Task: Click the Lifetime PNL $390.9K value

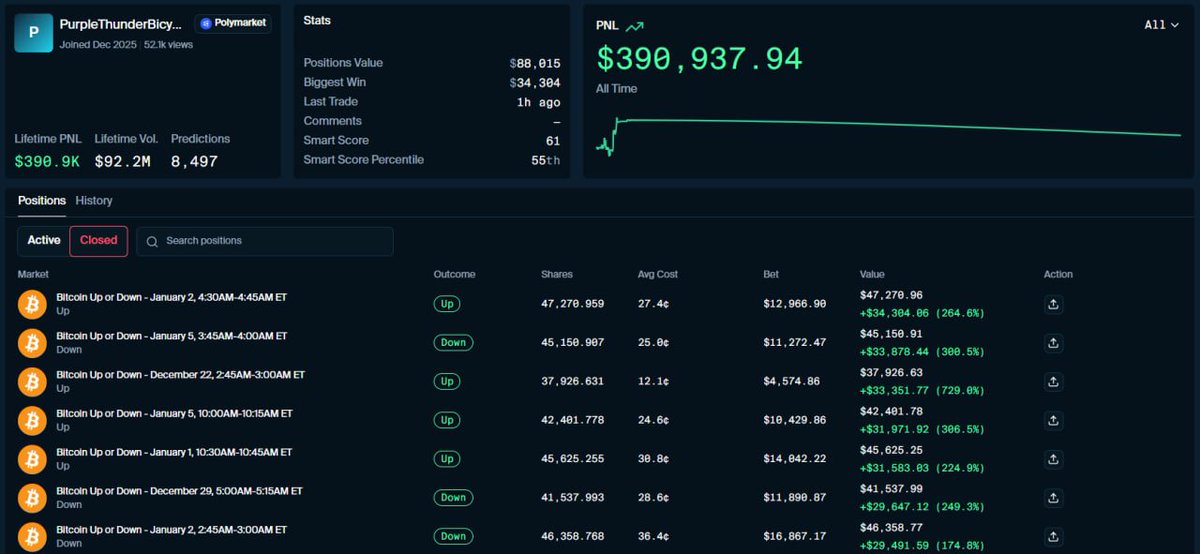Action: [47, 161]
